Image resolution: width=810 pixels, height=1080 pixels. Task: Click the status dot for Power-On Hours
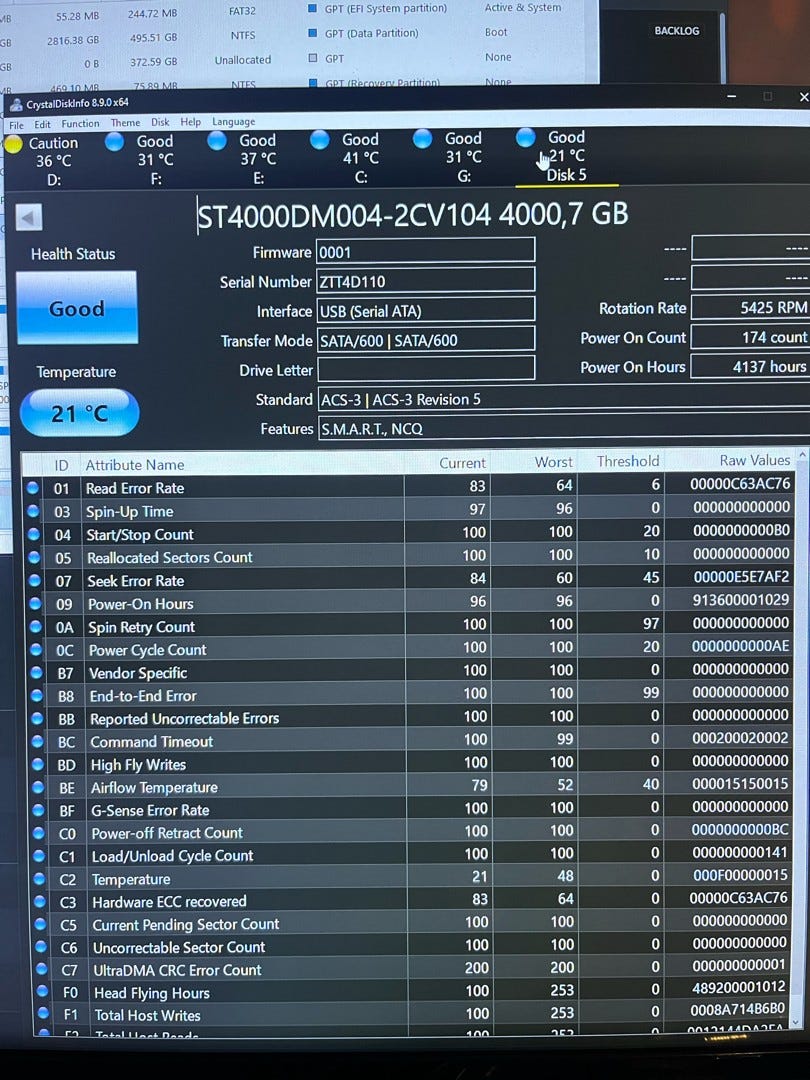pyautogui.click(x=35, y=603)
